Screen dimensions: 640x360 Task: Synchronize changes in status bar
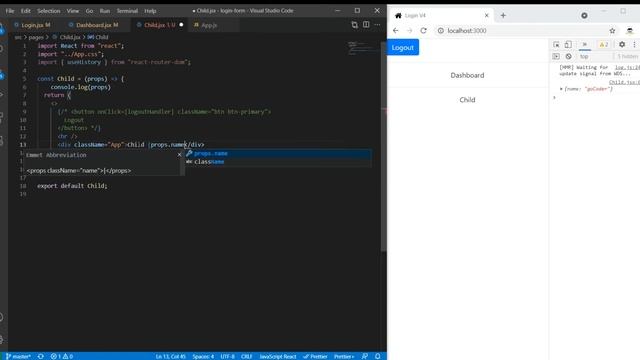click(x=41, y=356)
